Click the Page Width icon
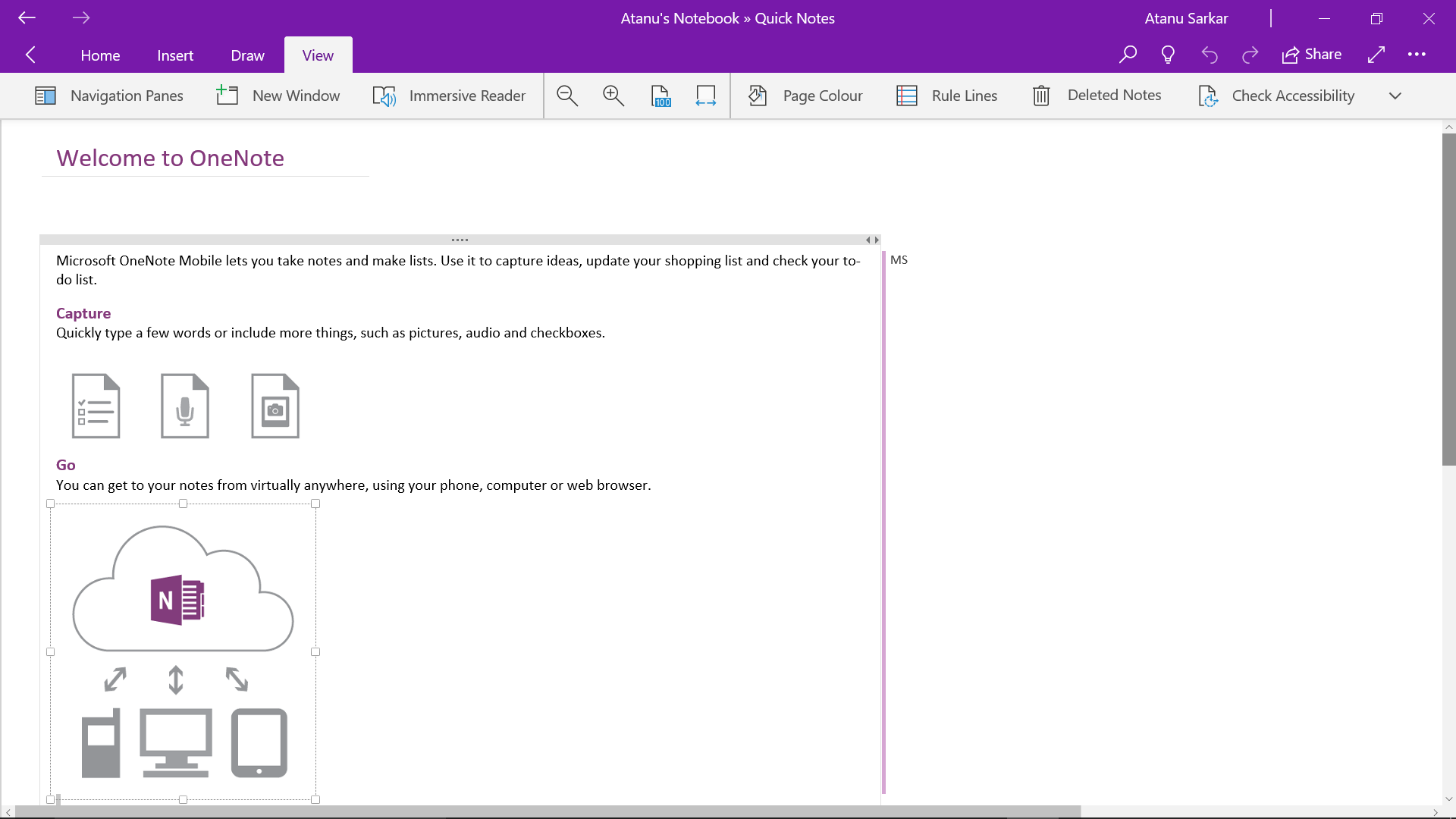 [706, 96]
